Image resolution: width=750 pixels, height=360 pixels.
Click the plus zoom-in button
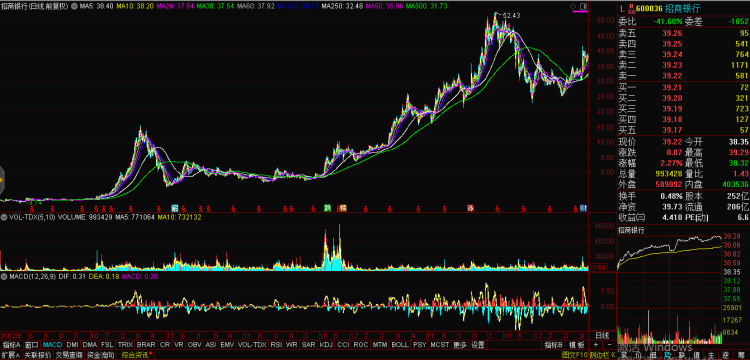tap(596, 345)
